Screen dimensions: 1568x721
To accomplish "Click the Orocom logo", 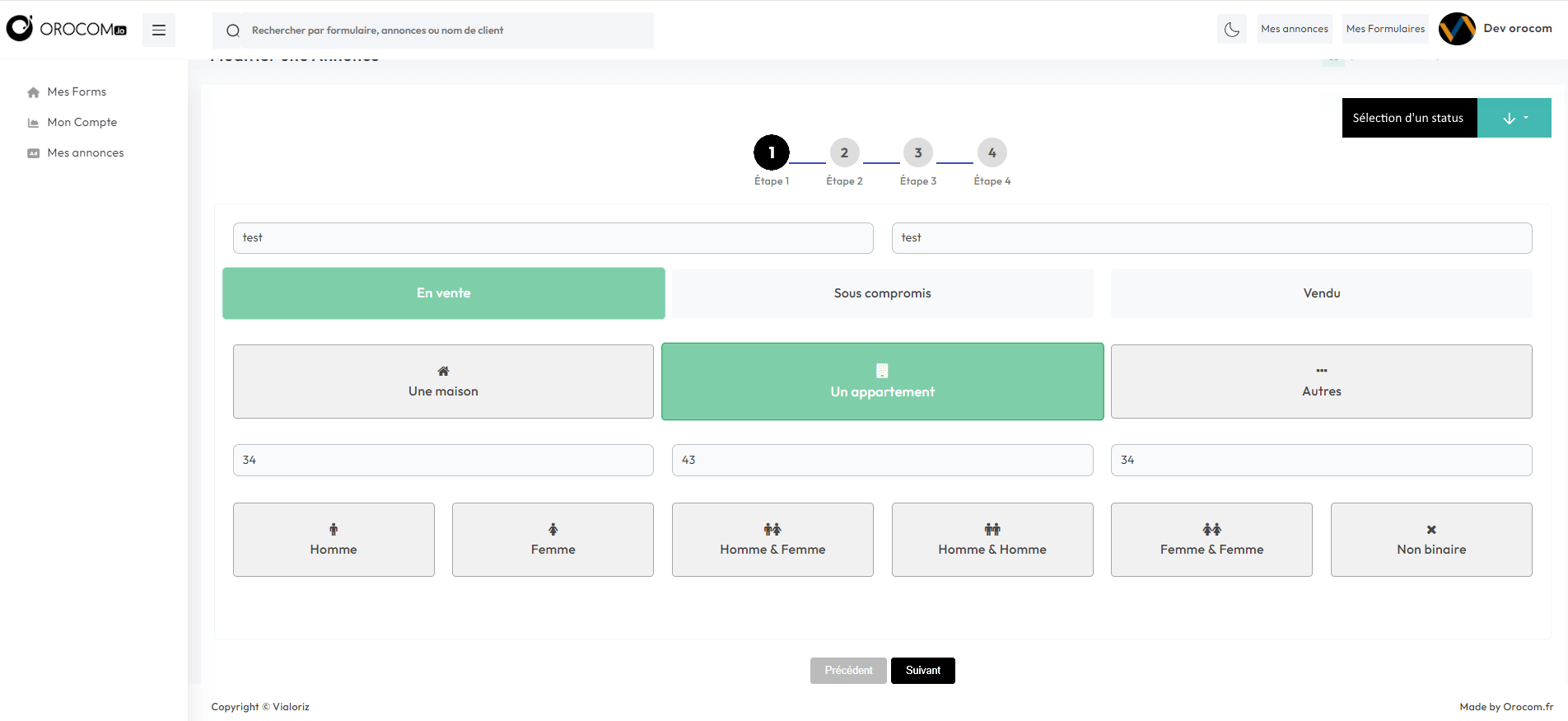I will [x=67, y=29].
